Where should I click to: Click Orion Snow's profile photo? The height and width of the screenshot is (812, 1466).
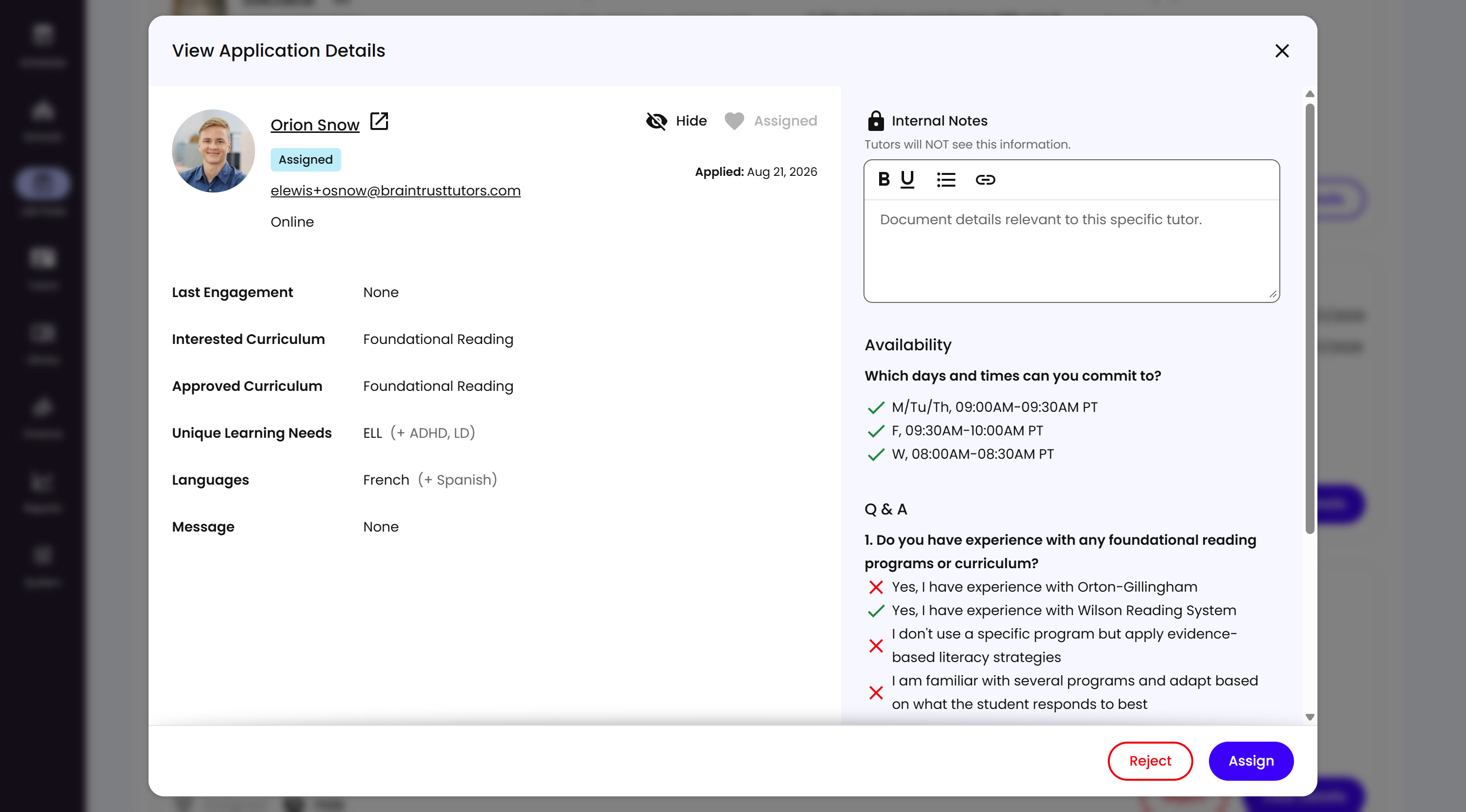[214, 151]
